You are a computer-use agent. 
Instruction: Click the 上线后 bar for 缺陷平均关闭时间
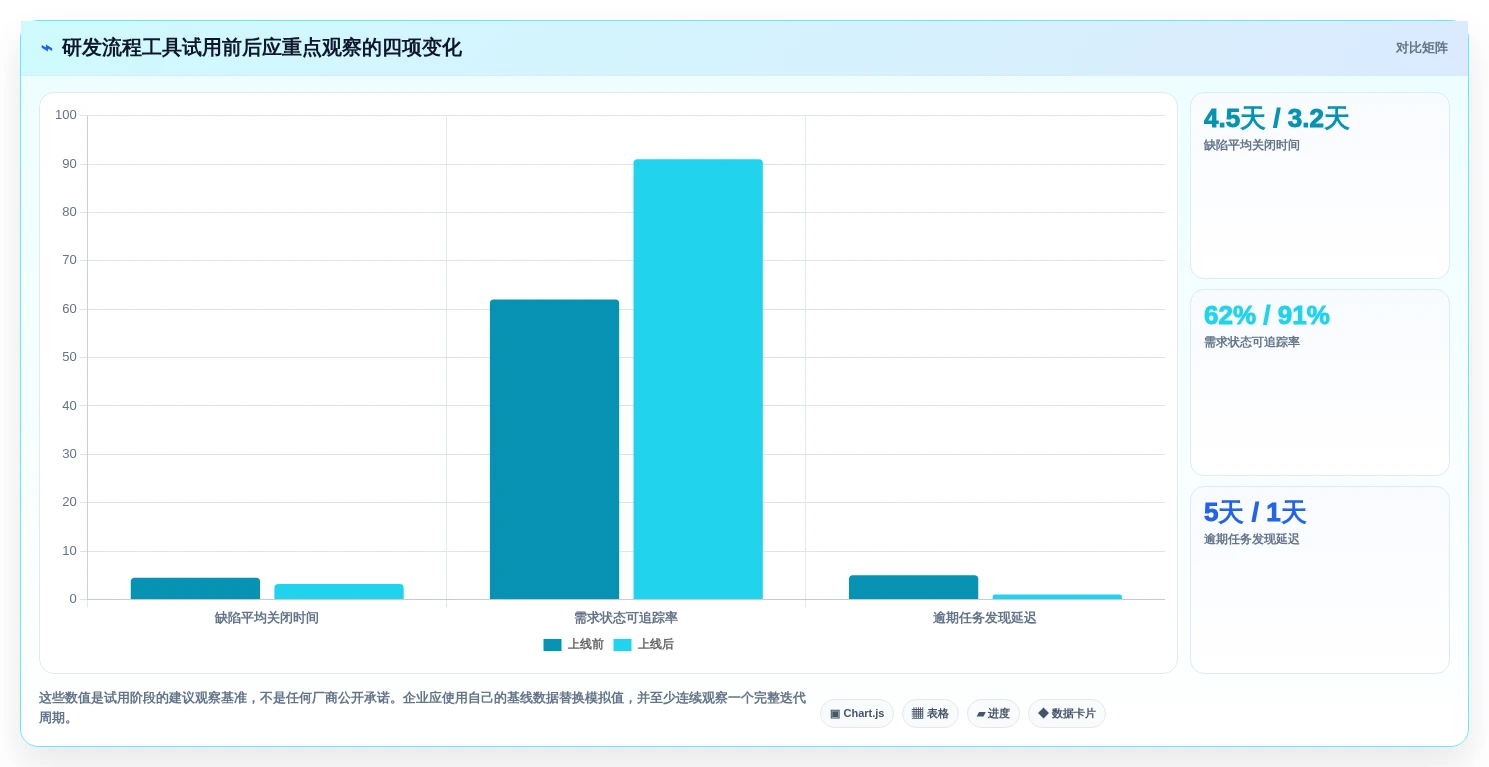pyautogui.click(x=339, y=592)
